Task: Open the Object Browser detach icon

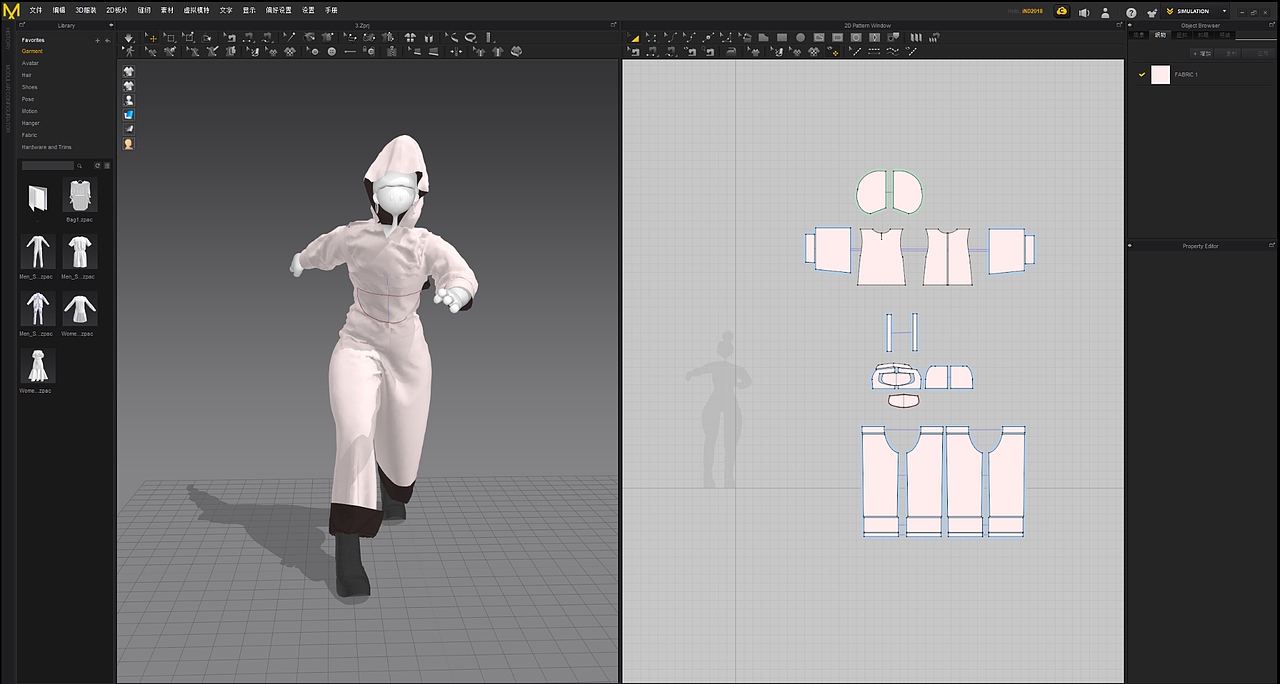Action: (1271, 25)
